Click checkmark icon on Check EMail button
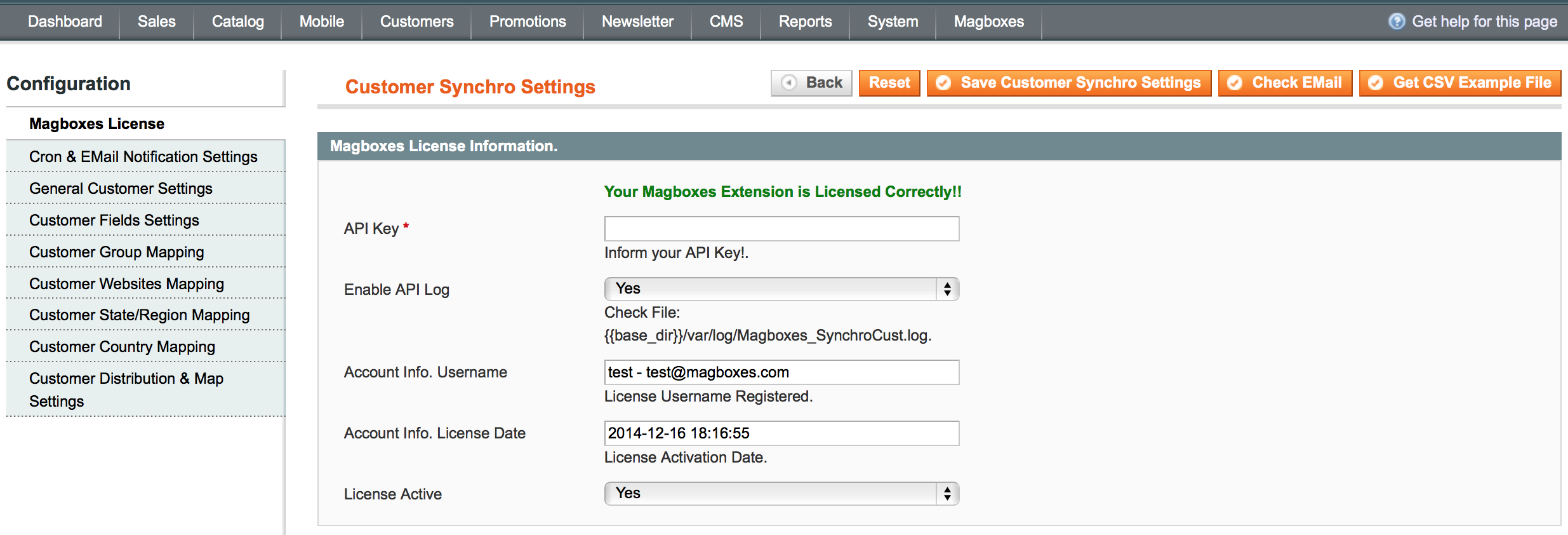The image size is (1568, 535). pyautogui.click(x=1235, y=83)
